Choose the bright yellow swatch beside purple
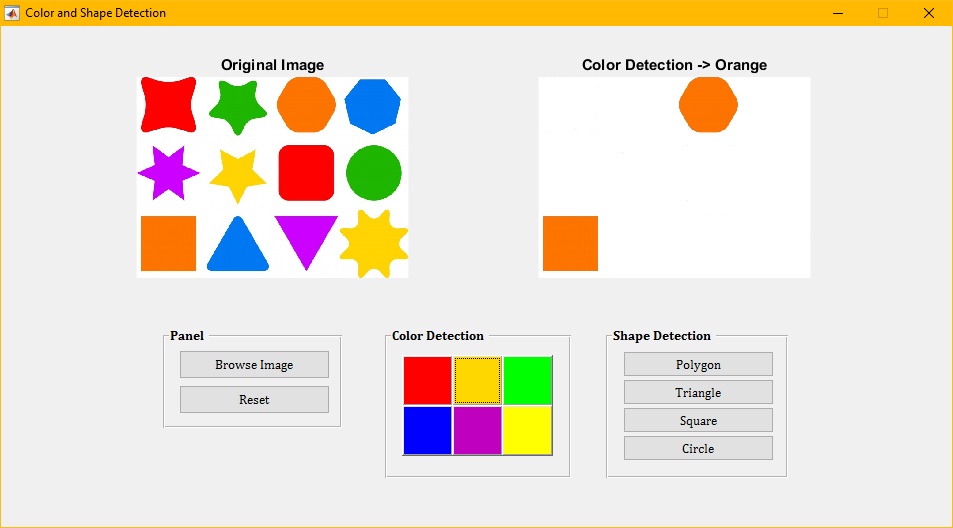Viewport: 953px width, 528px height. (527, 430)
